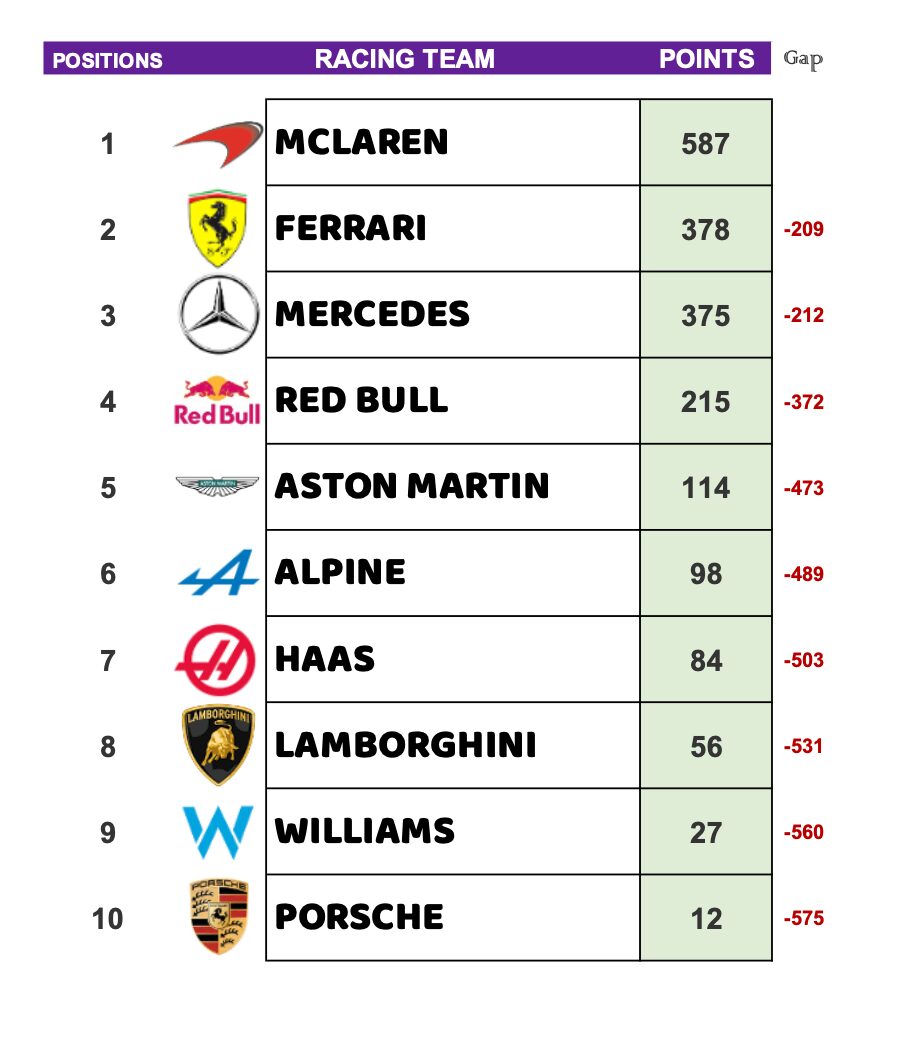The image size is (902, 1064).
Task: Select the POSITIONS header label
Action: [x=107, y=60]
